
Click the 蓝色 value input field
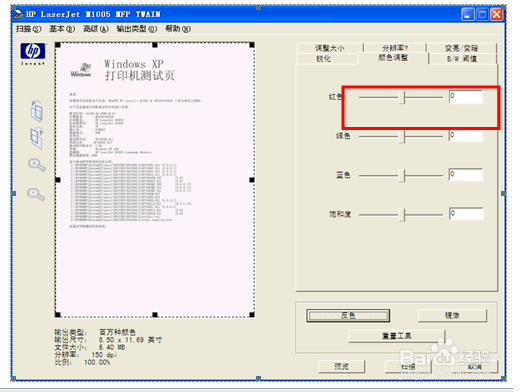click(x=466, y=175)
